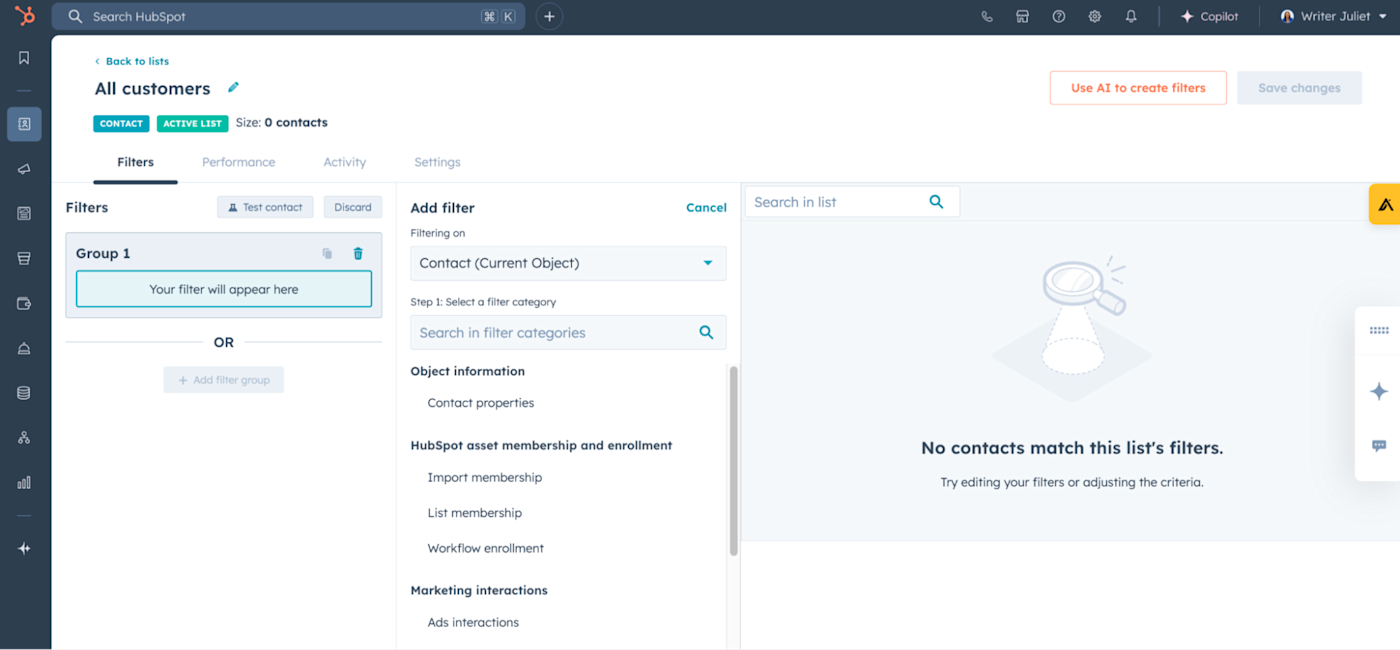Click Use AI to create filters

click(1138, 88)
